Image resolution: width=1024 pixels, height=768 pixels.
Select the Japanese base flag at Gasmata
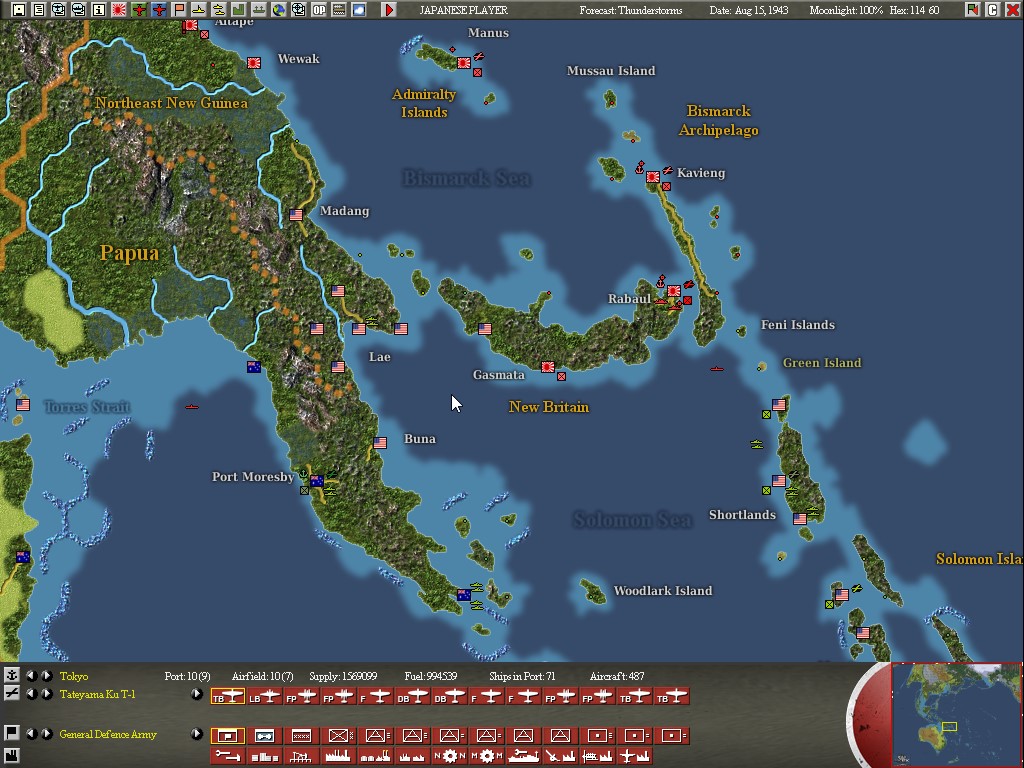[x=548, y=367]
